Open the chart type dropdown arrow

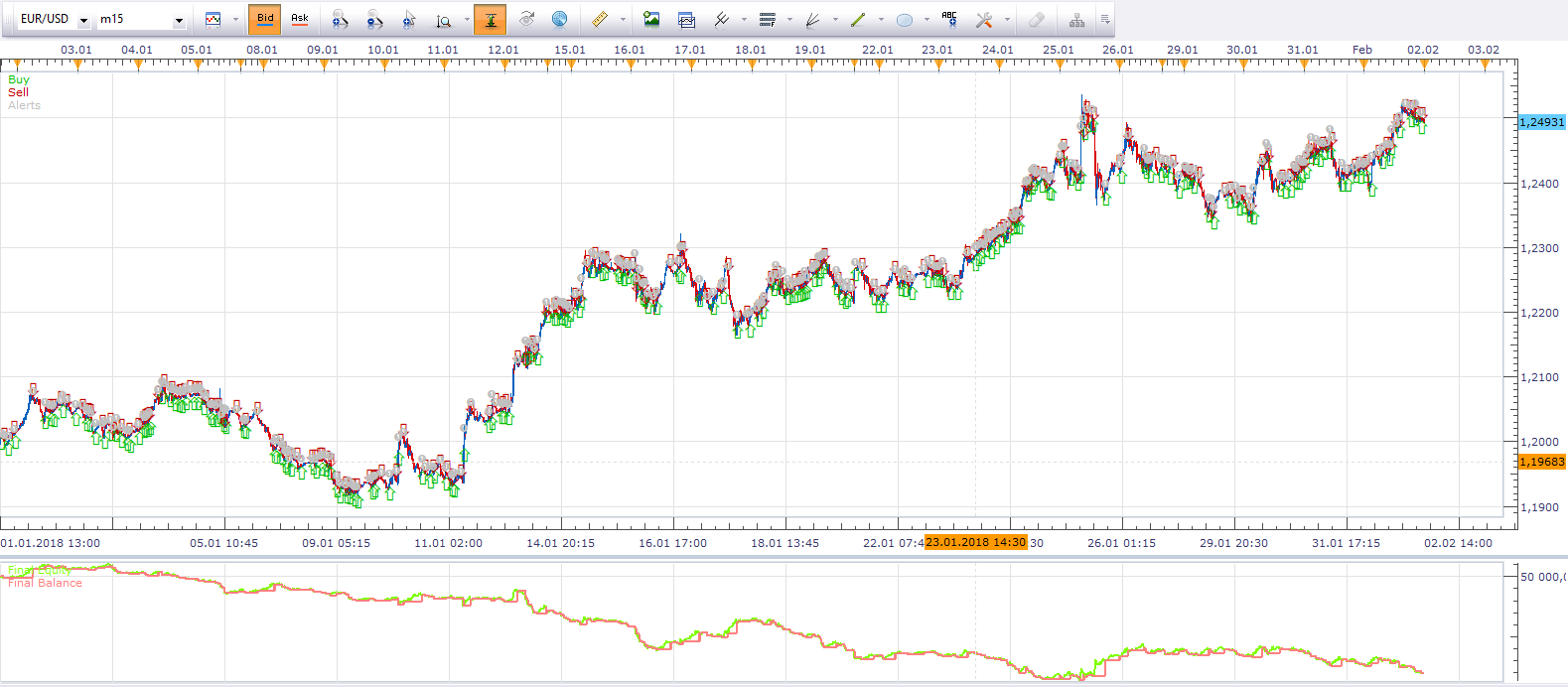(235, 19)
